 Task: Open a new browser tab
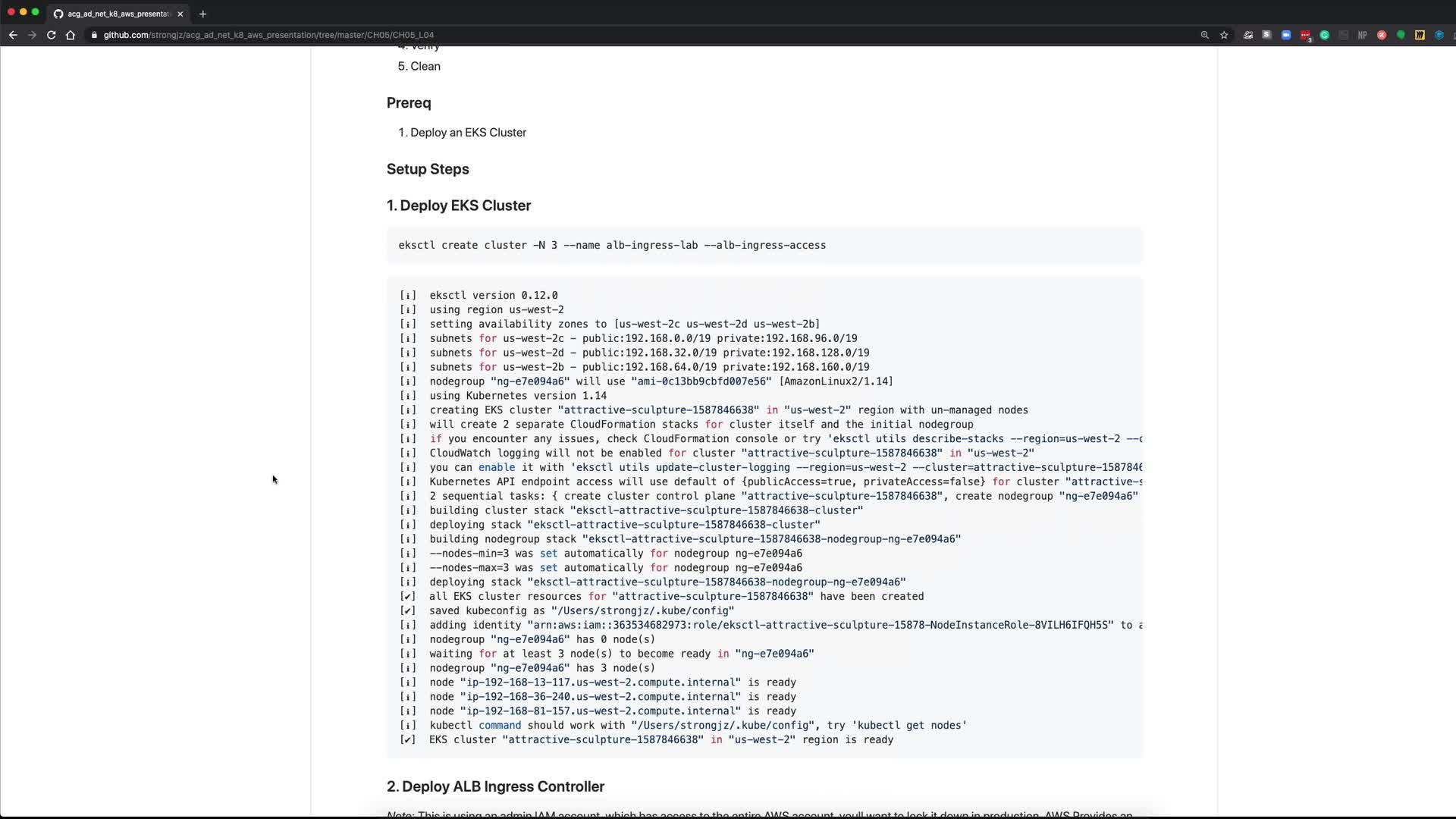pyautogui.click(x=202, y=14)
